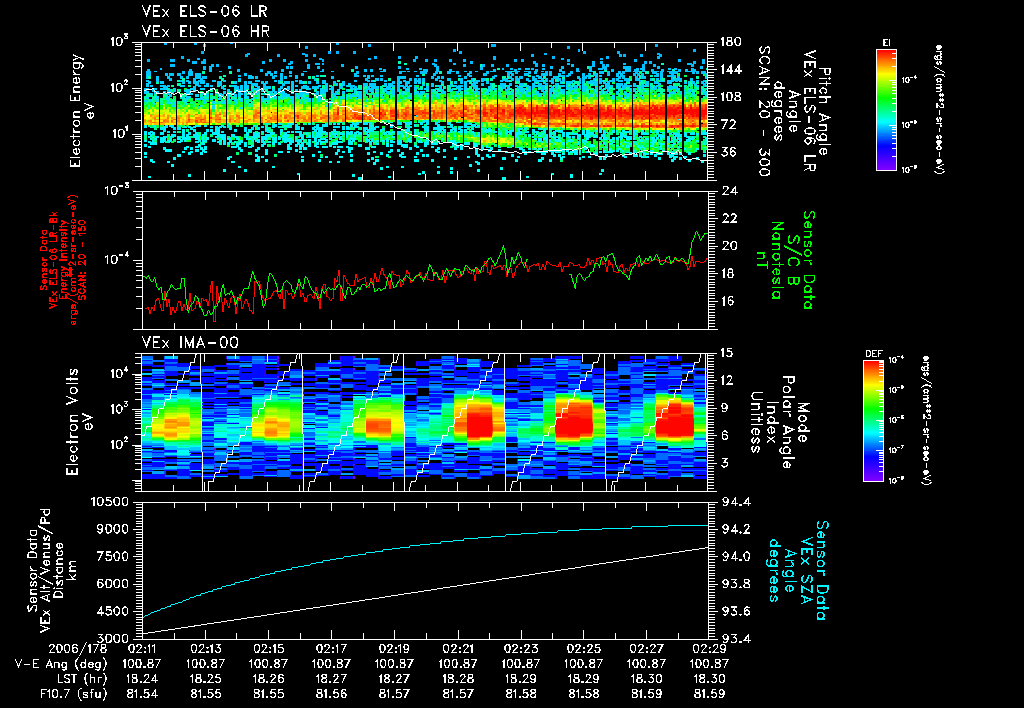The height and width of the screenshot is (708, 1024).
Task: Click the SZA axis tick label 94.2
Action: (x=735, y=529)
